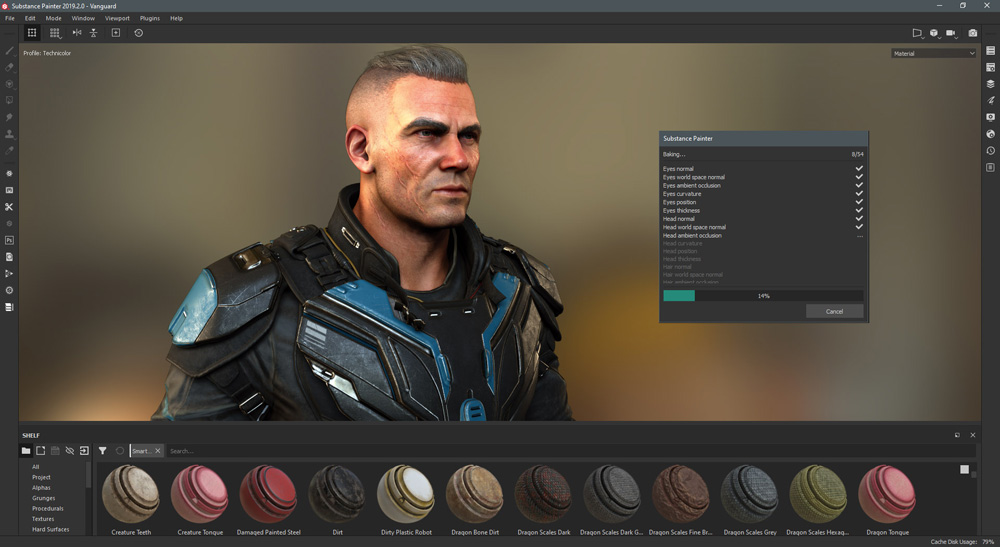Cancel the baking process
The width and height of the screenshot is (1000, 547).
click(x=834, y=311)
